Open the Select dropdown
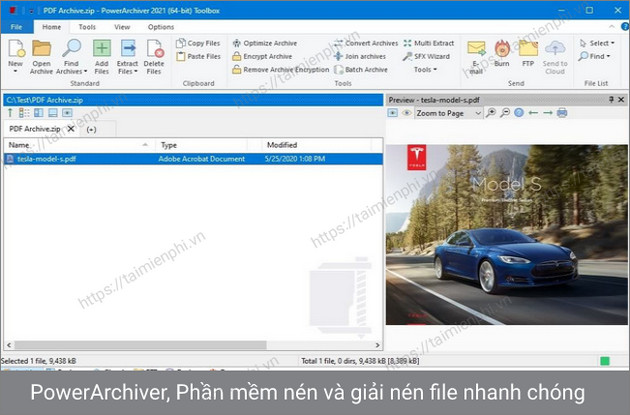This screenshot has width=630, height=415. pos(597,43)
